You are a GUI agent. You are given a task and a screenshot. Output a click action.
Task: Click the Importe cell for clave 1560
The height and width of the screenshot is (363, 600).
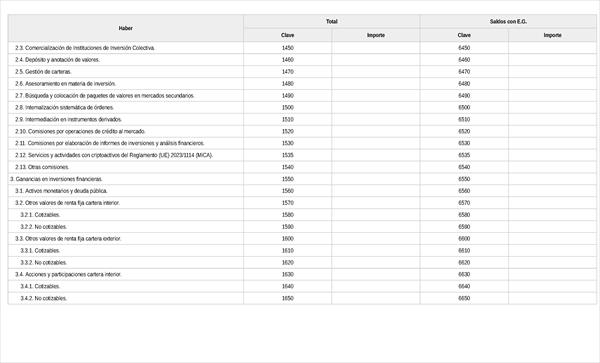click(376, 191)
